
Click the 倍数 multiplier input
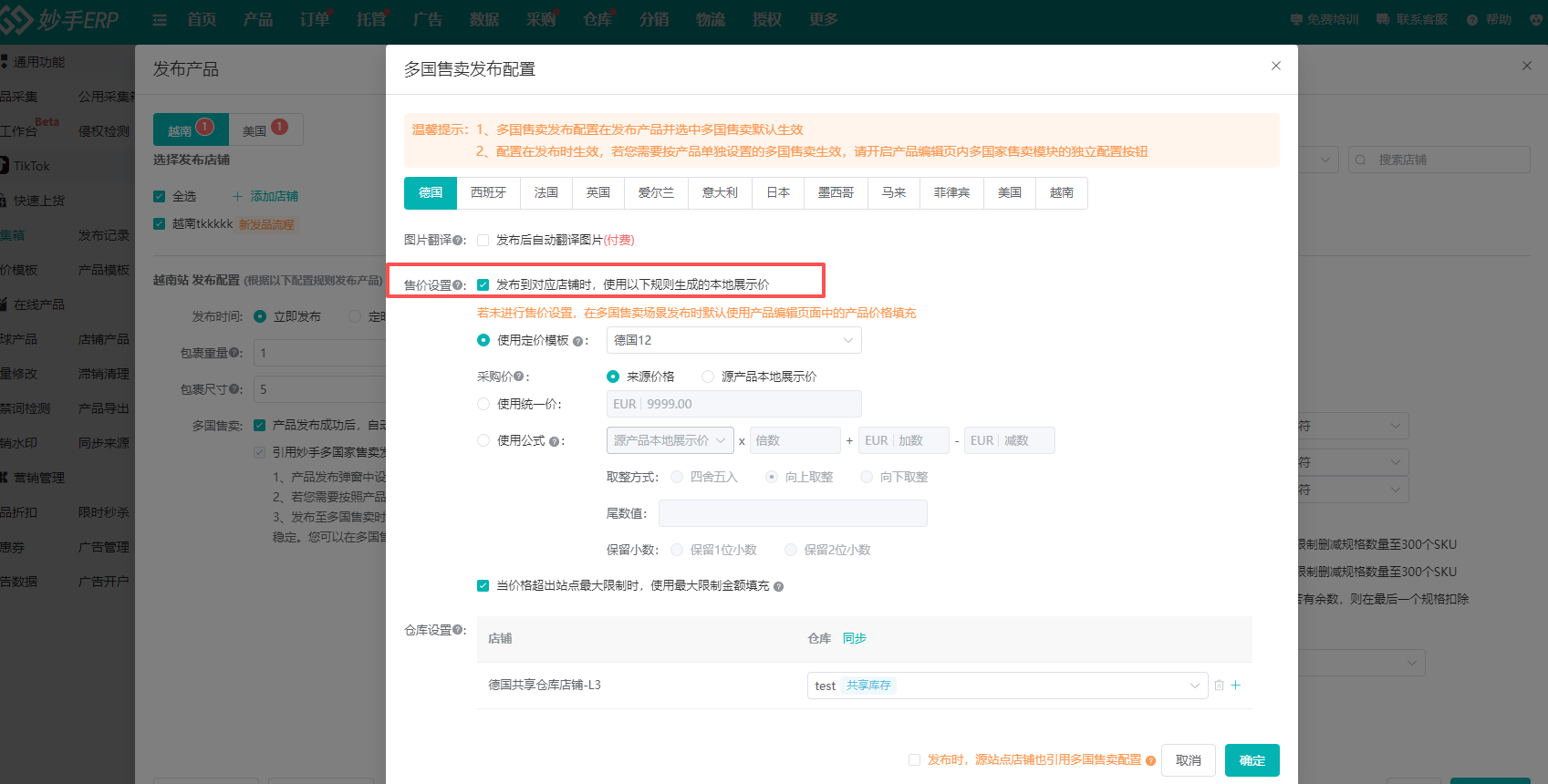(x=795, y=440)
